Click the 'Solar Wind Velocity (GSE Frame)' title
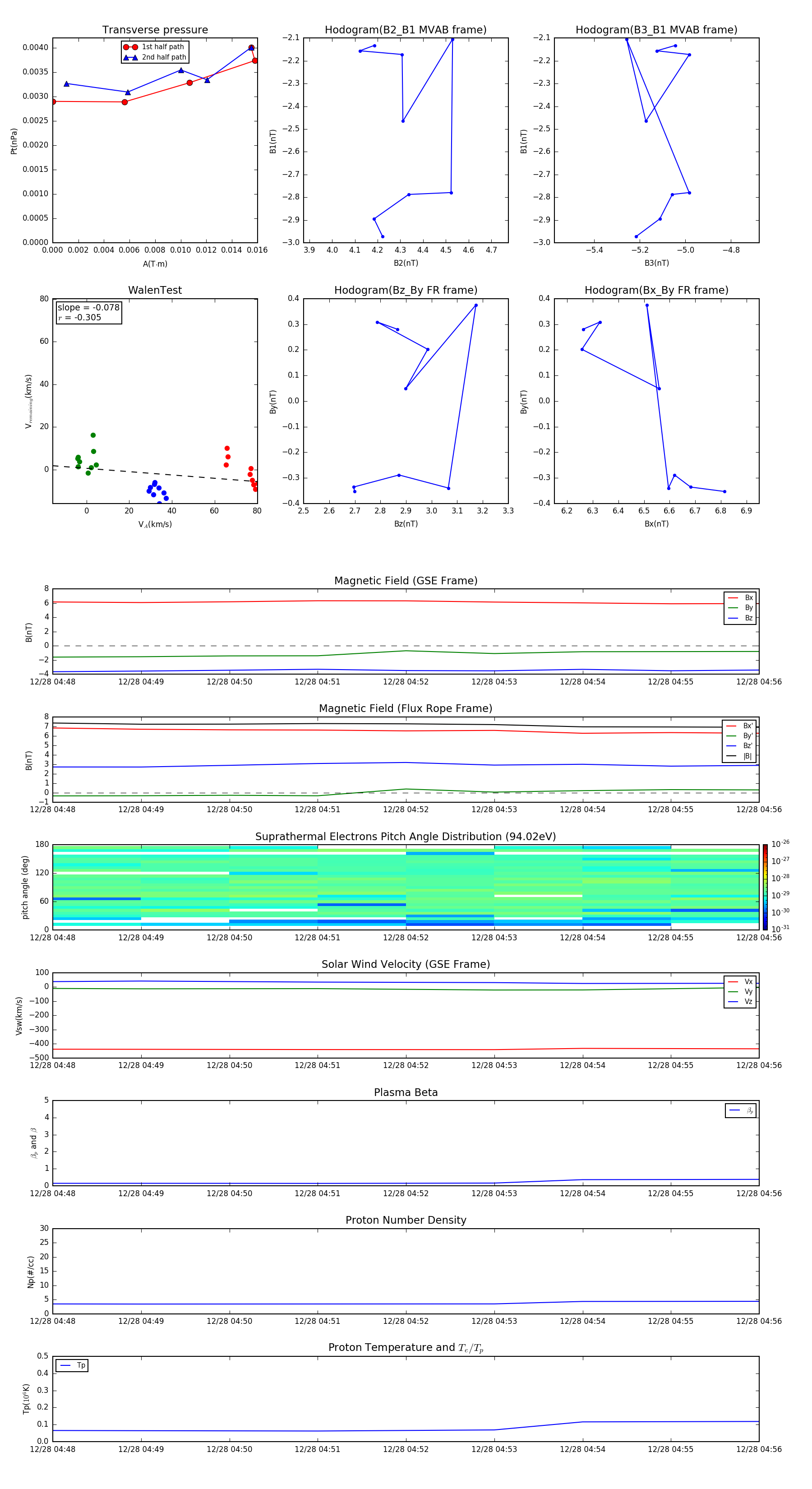This screenshot has height=1489, width=812. click(406, 965)
